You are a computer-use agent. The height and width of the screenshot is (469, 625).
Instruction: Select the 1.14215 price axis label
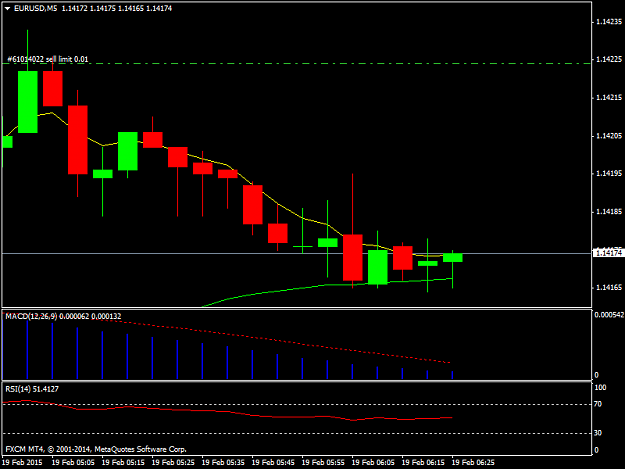pyautogui.click(x=609, y=98)
